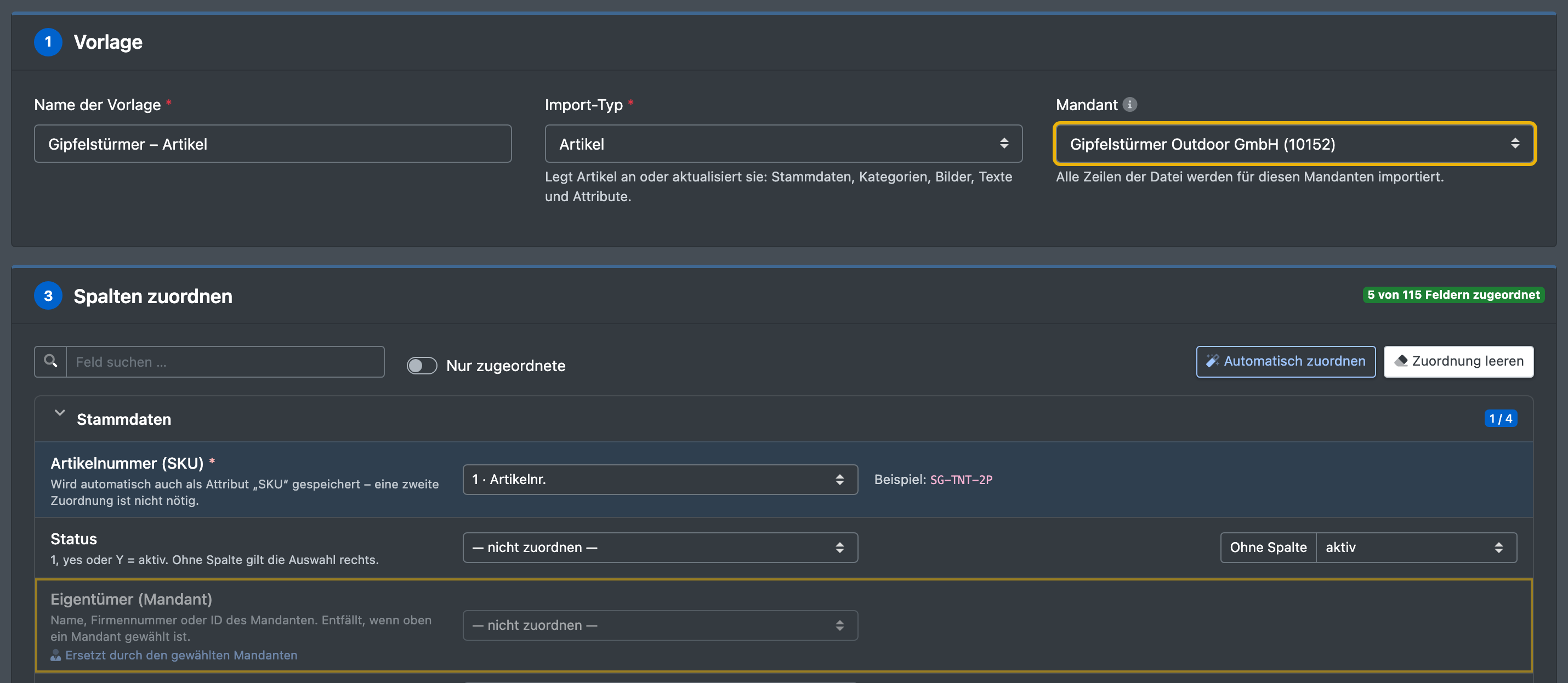Click the person icon beside Ersetzt durch
Screen dimensions: 1568x683
coord(55,655)
